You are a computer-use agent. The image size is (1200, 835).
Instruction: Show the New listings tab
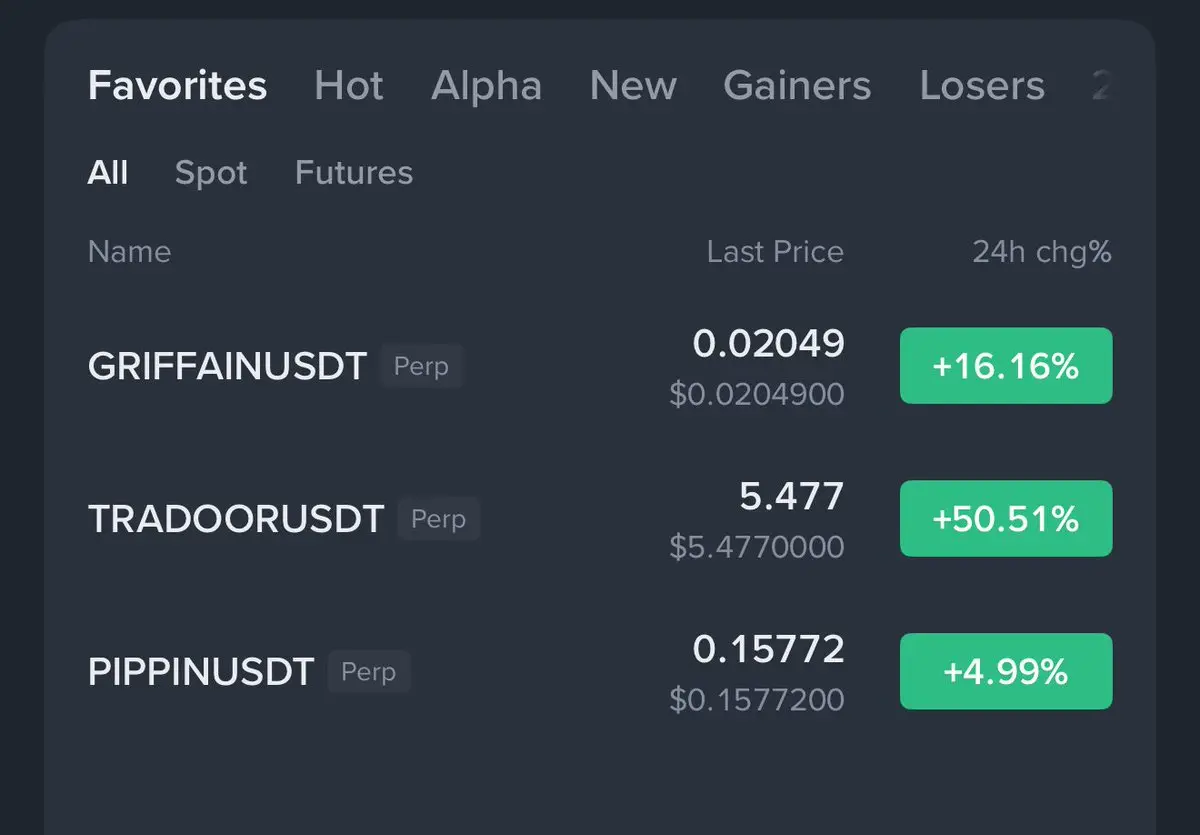tap(633, 86)
